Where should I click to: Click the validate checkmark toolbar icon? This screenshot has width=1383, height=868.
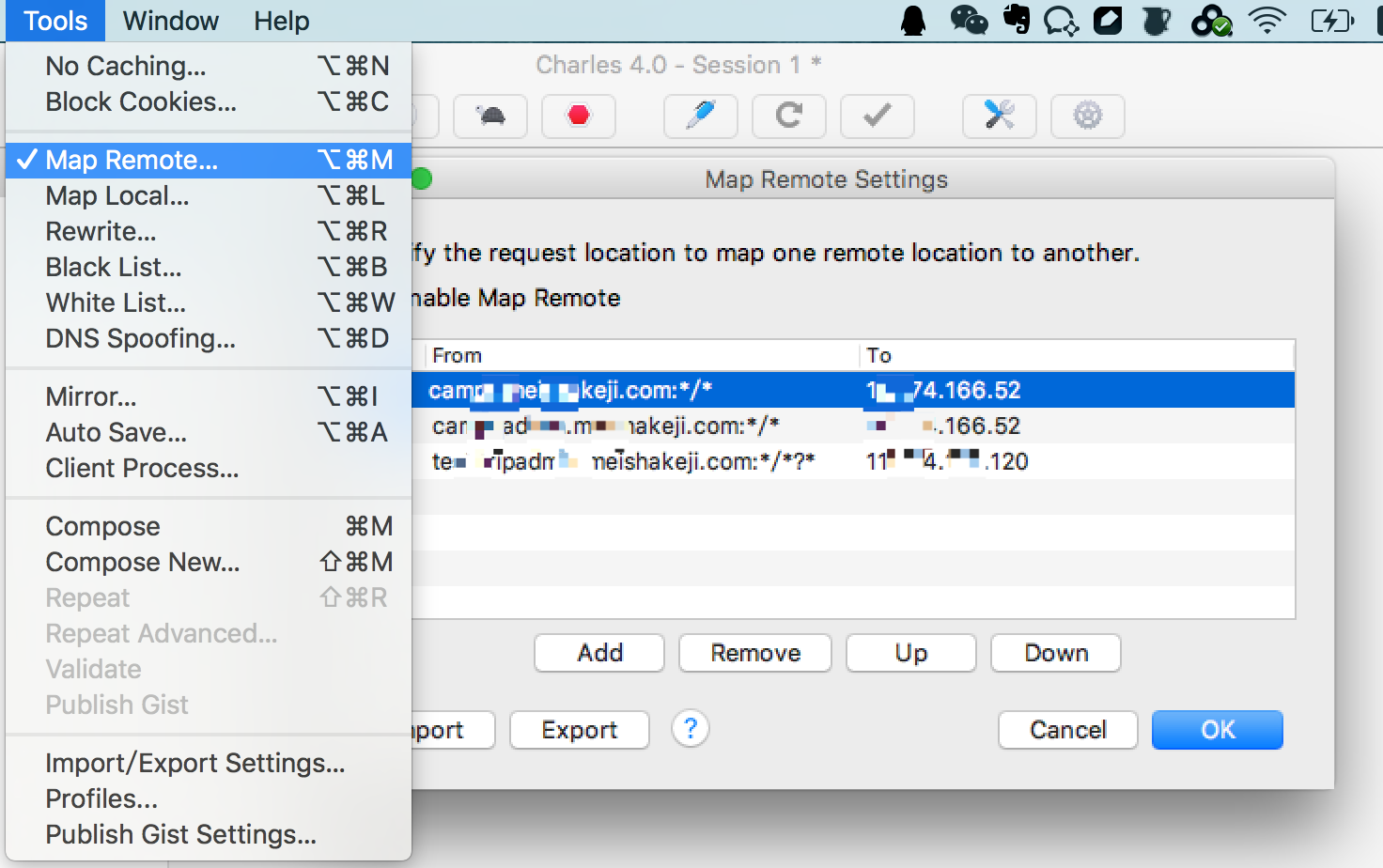(x=878, y=116)
